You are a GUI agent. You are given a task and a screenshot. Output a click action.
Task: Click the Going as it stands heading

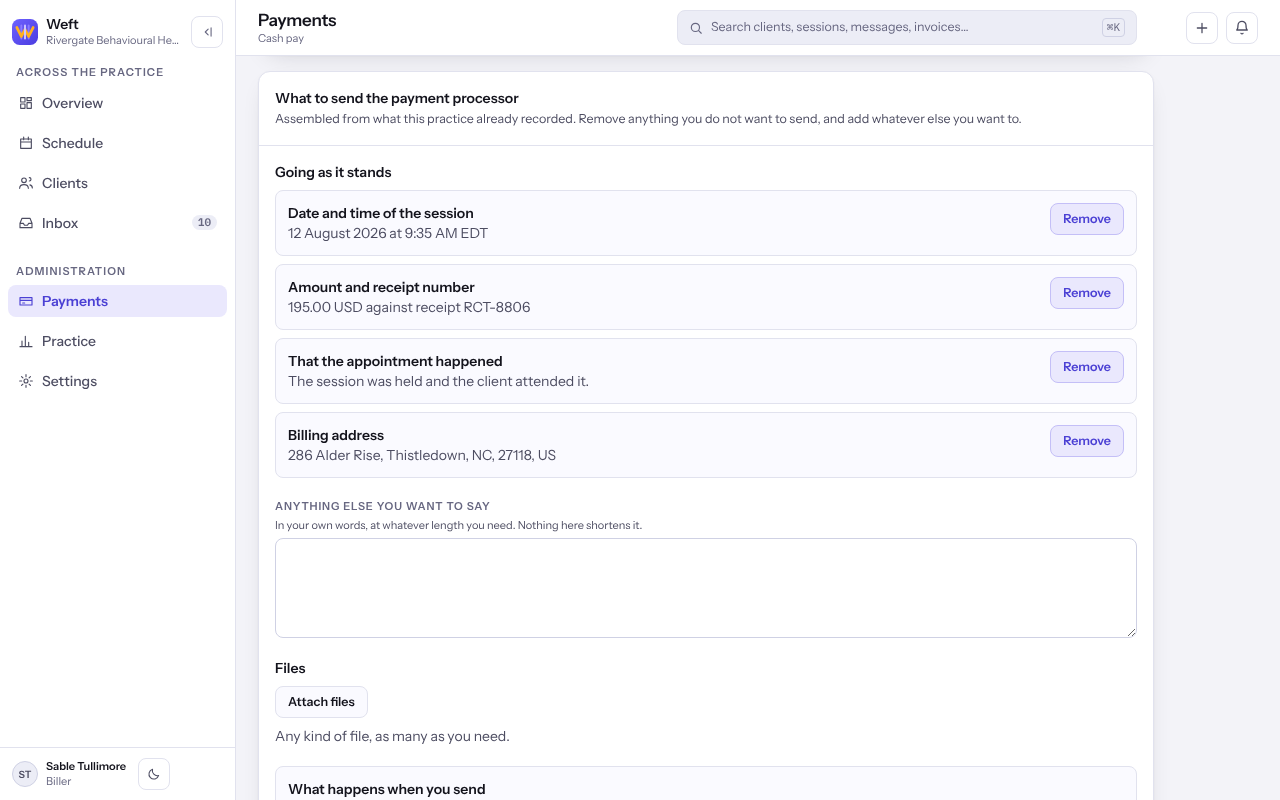(333, 172)
